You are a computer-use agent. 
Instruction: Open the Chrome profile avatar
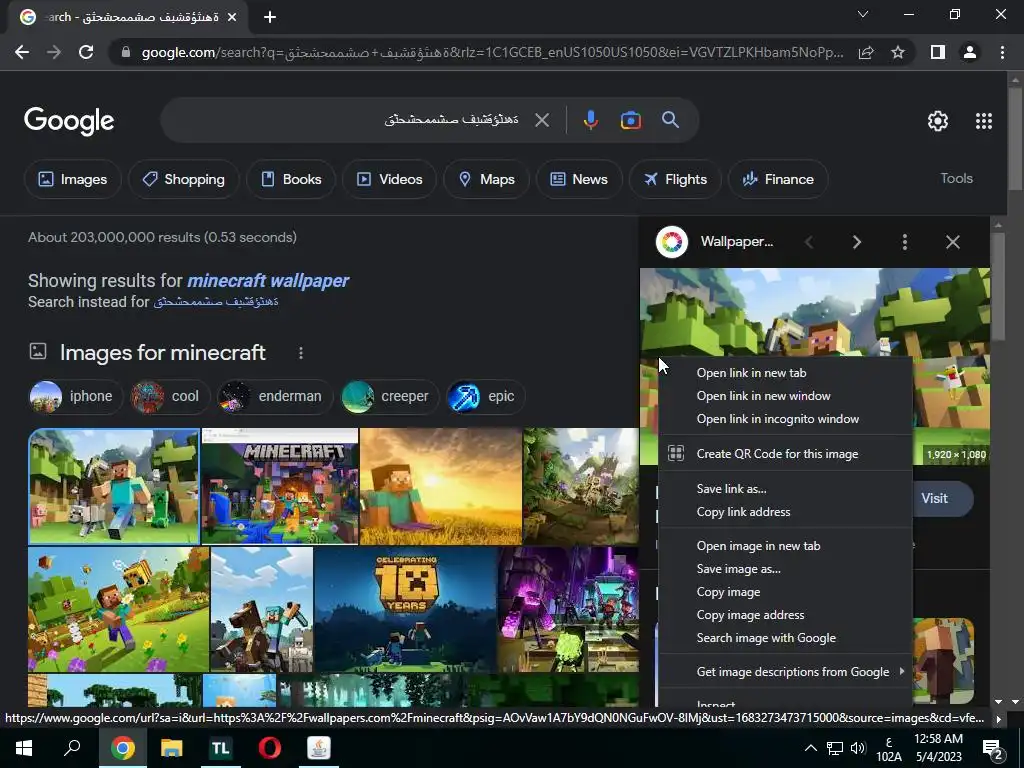(x=970, y=52)
